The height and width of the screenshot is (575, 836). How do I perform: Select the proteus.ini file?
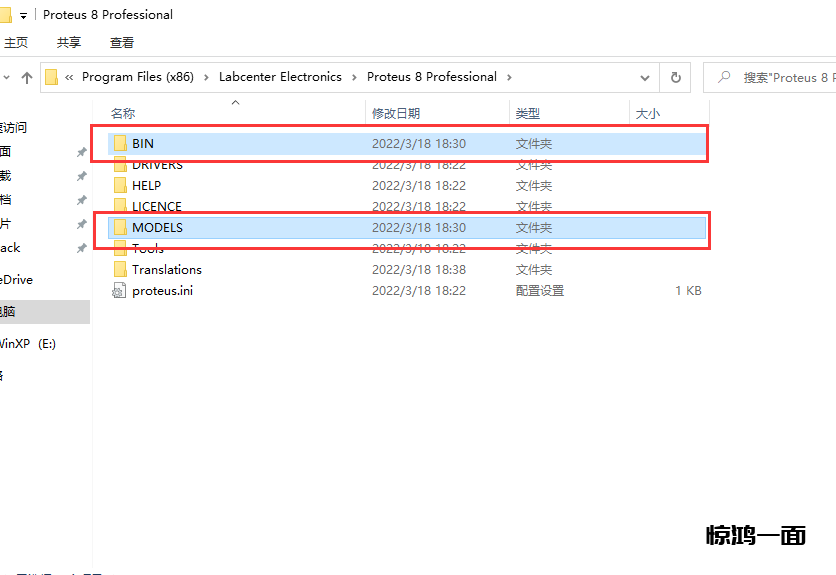tap(160, 291)
